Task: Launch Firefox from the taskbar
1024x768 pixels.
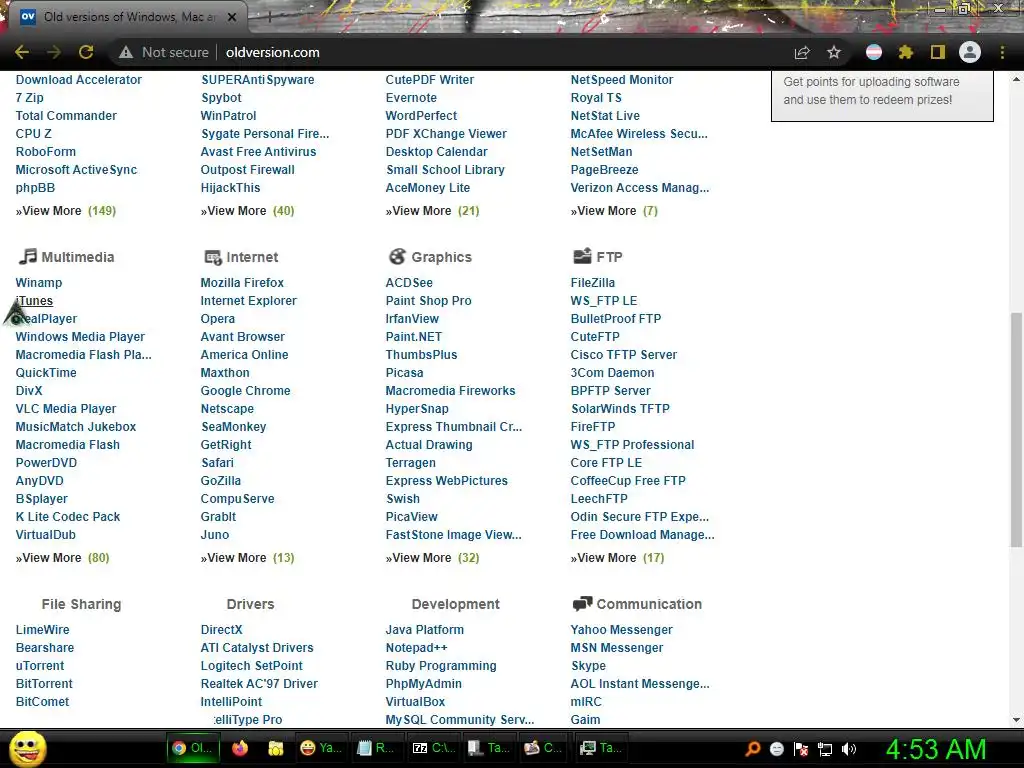Action: tap(240, 748)
